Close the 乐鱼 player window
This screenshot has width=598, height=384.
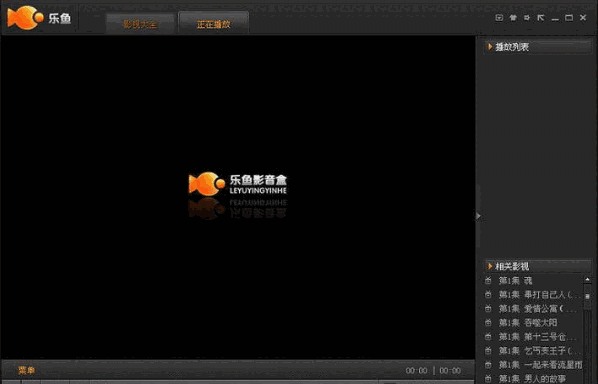(x=583, y=18)
